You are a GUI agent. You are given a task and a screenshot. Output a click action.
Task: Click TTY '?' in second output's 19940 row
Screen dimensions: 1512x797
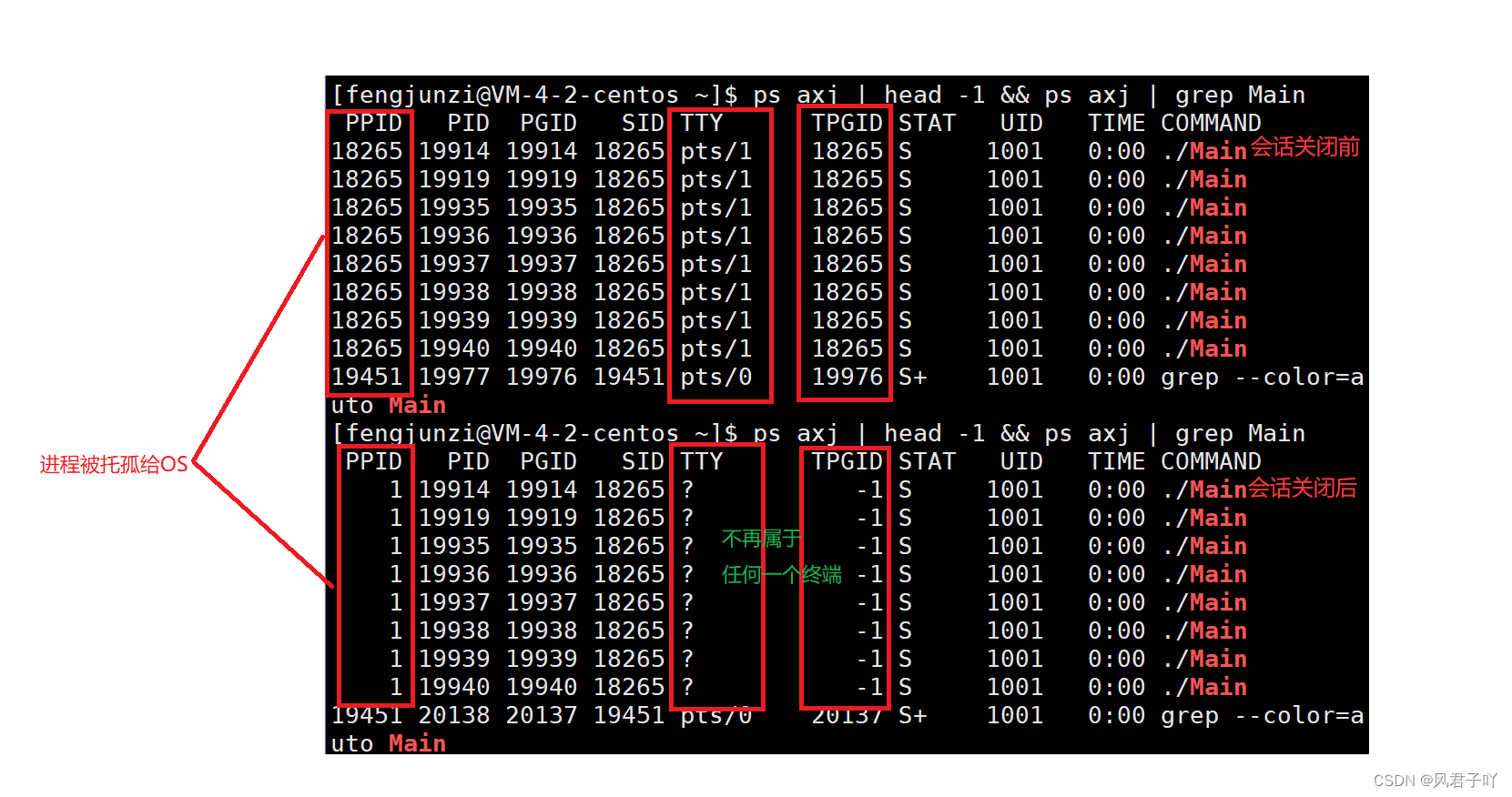(687, 687)
